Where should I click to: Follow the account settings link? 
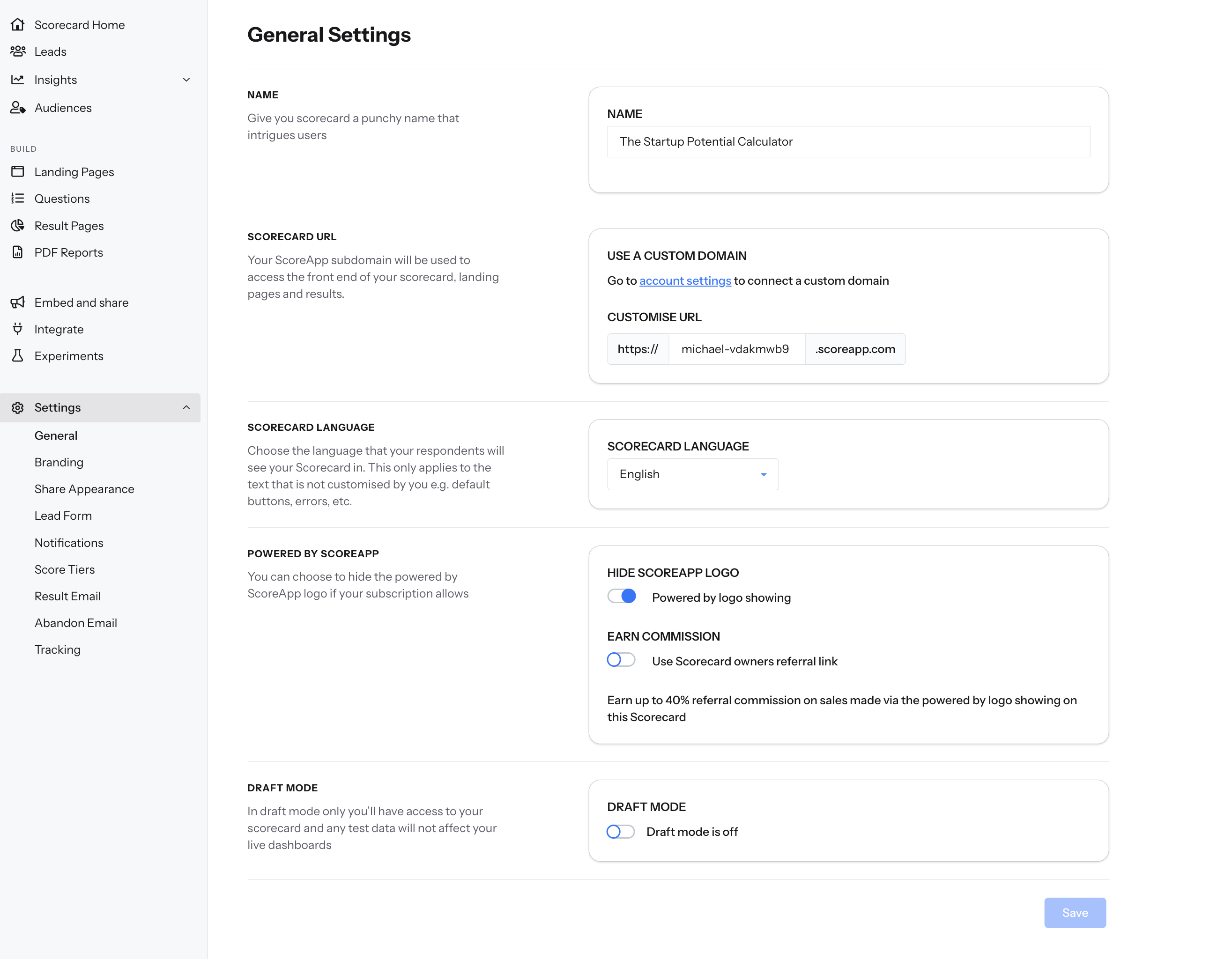point(685,281)
